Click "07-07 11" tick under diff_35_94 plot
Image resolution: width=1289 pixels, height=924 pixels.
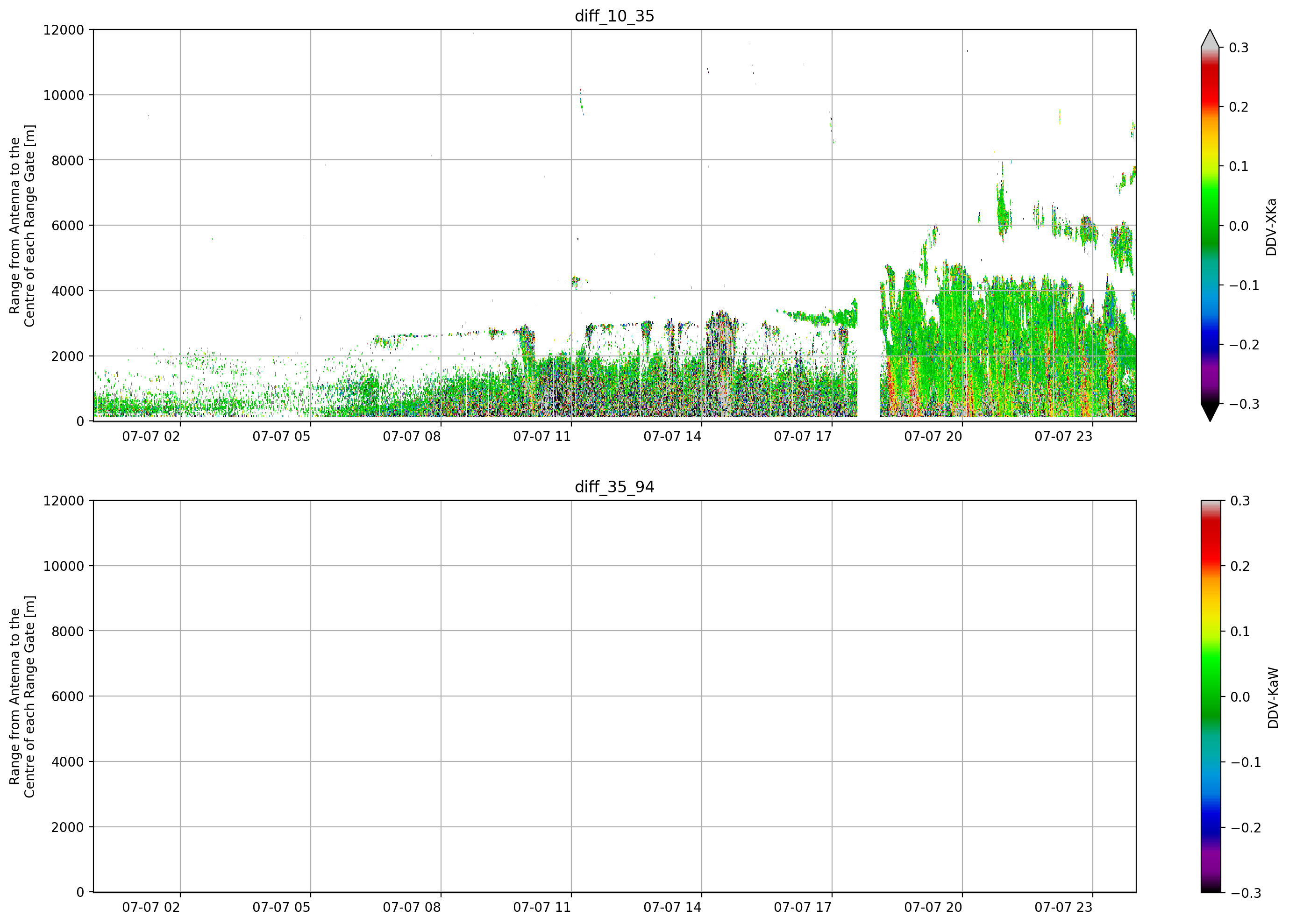point(542,908)
